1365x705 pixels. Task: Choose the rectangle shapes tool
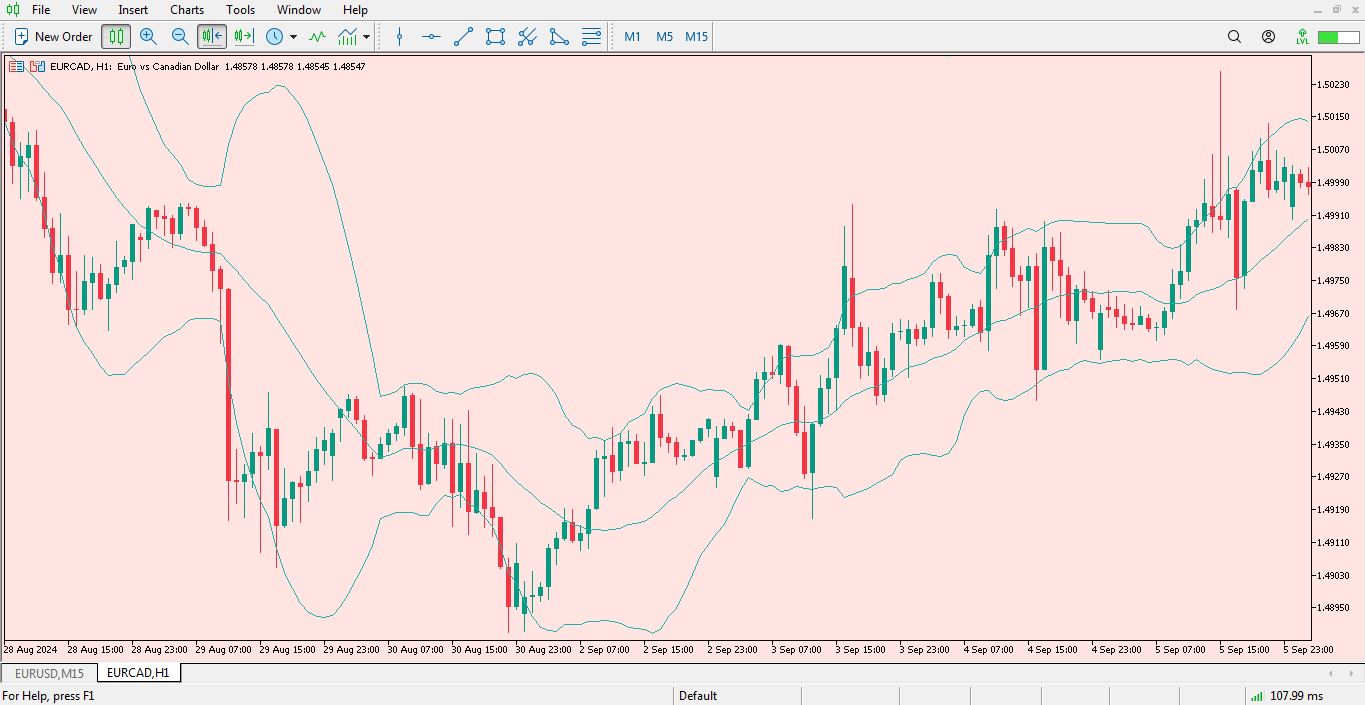point(495,37)
